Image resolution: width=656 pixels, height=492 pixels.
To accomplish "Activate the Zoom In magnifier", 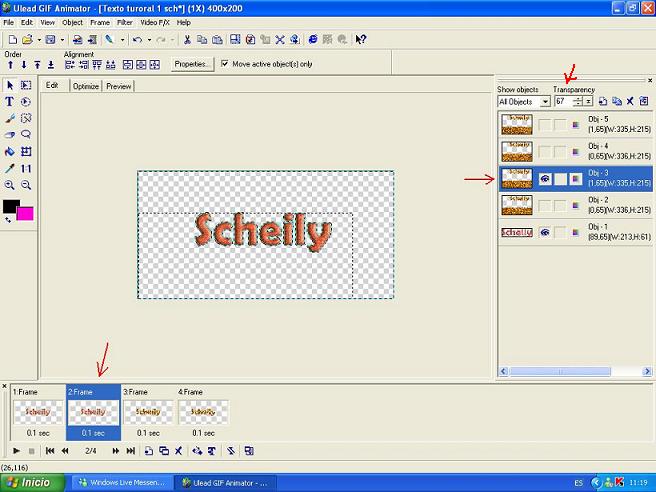I will pos(9,185).
